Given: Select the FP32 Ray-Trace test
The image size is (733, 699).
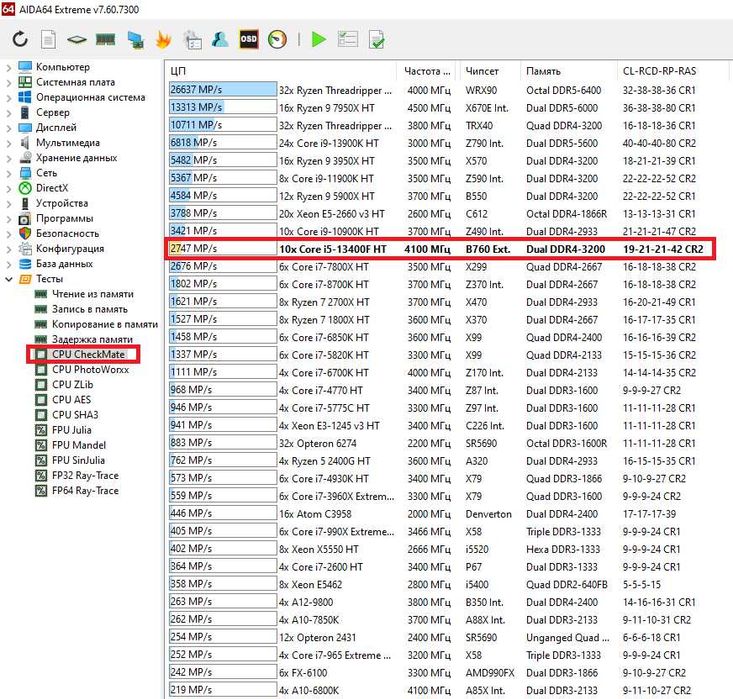Looking at the screenshot, I should point(85,476).
